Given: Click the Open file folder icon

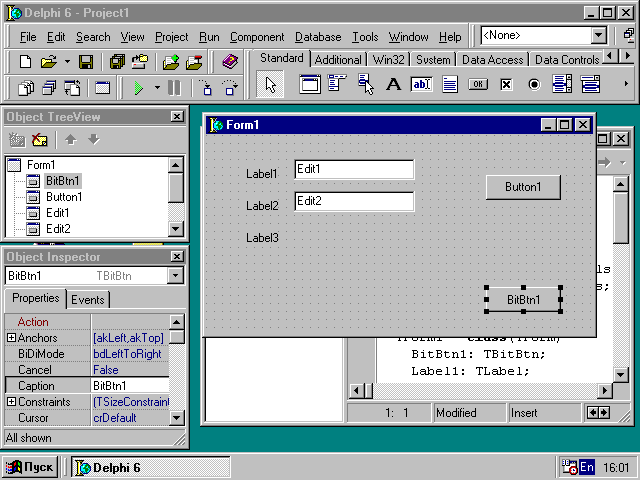Looking at the screenshot, I should click(49, 62).
